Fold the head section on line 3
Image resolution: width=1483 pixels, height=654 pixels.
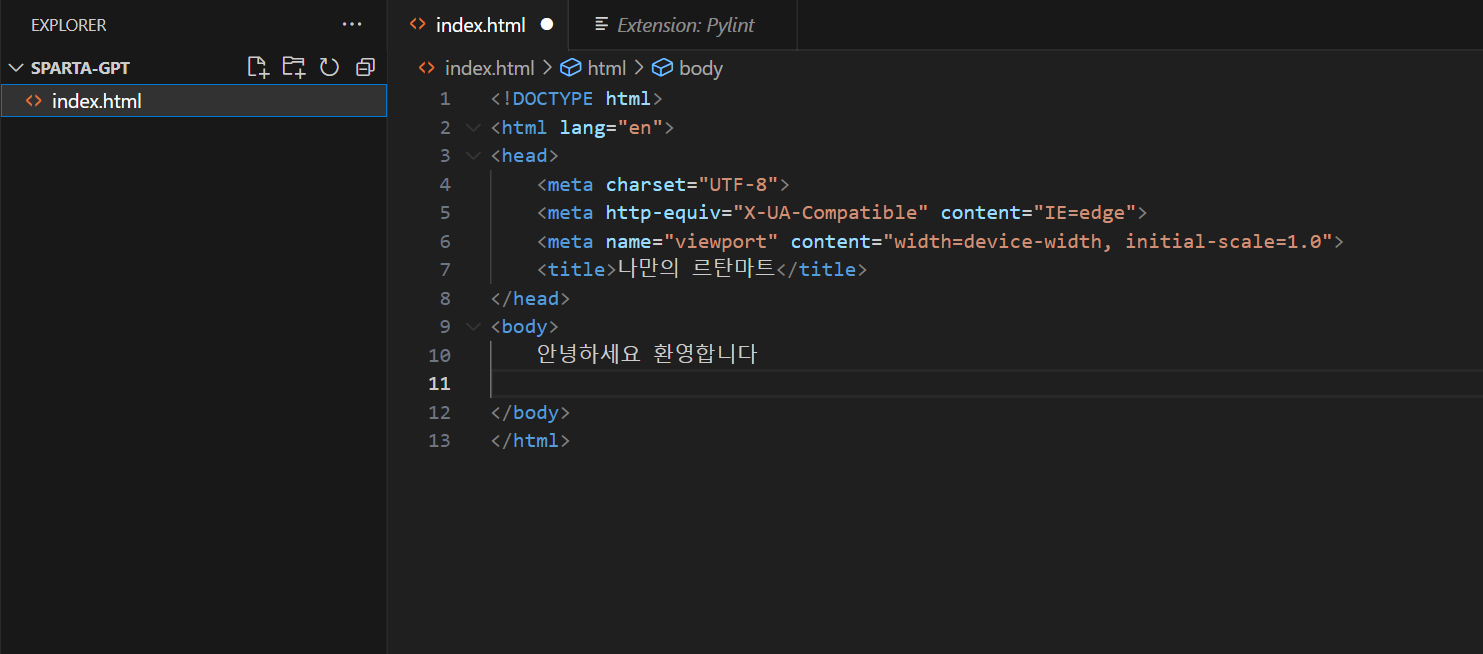pos(473,156)
